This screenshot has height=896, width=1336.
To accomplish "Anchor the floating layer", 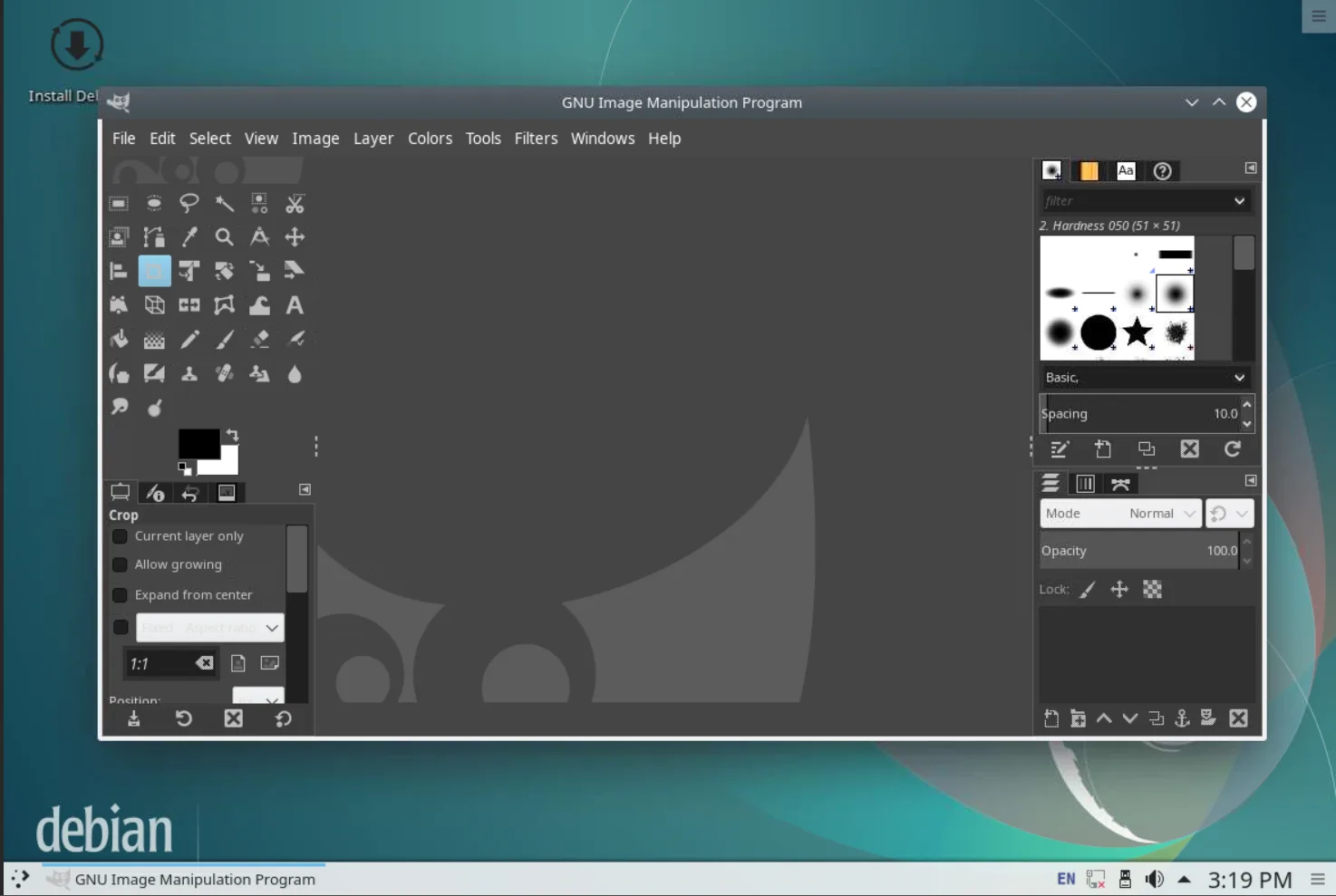I will pos(1182,718).
